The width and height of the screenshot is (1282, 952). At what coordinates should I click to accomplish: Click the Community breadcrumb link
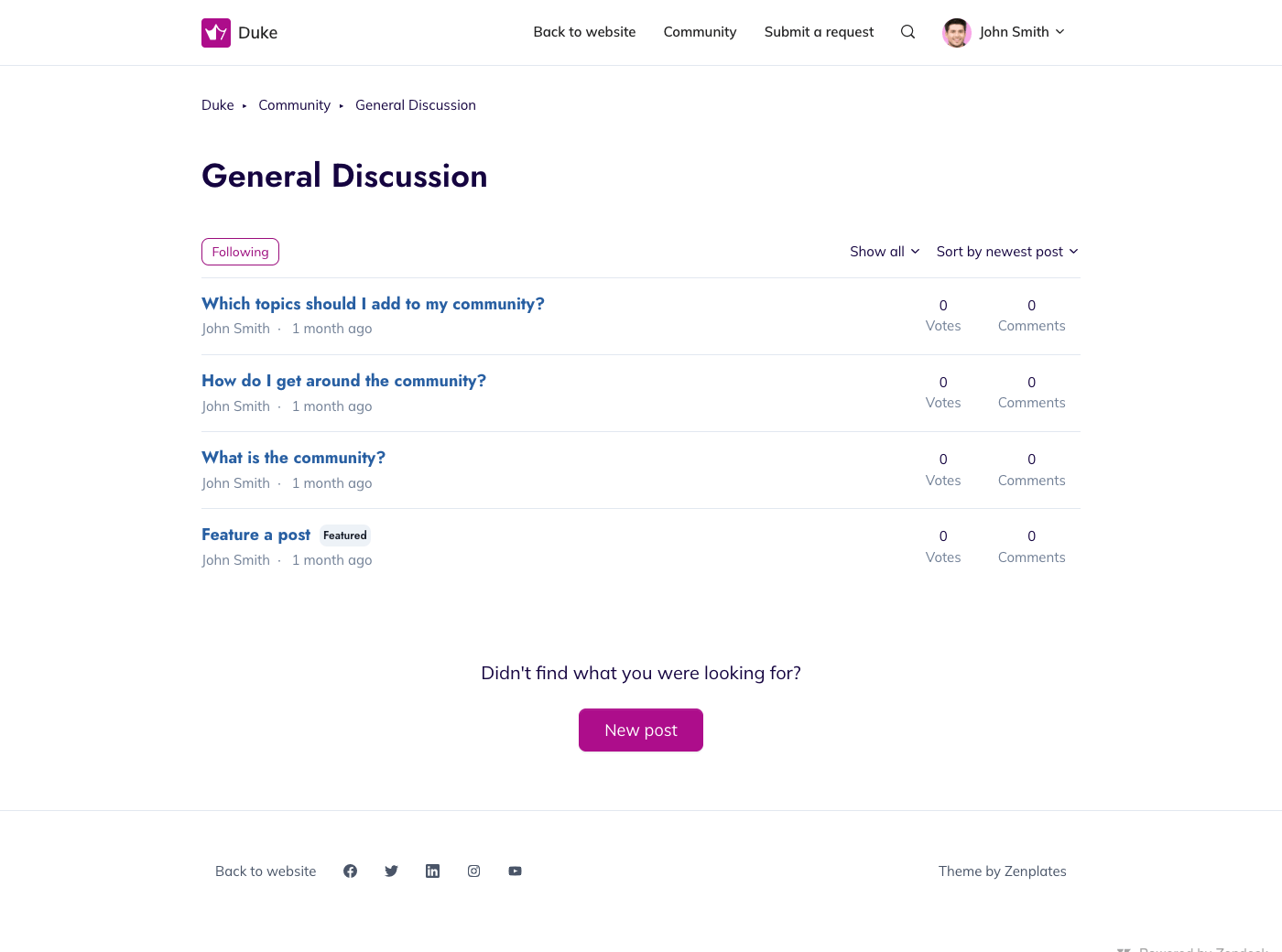tap(294, 105)
